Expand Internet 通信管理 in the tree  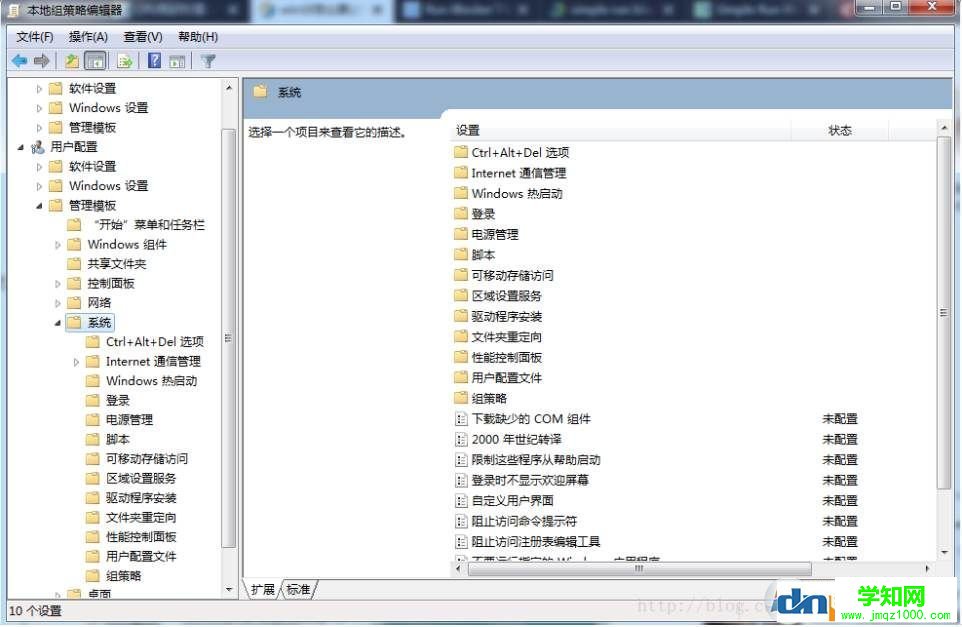click(76, 362)
